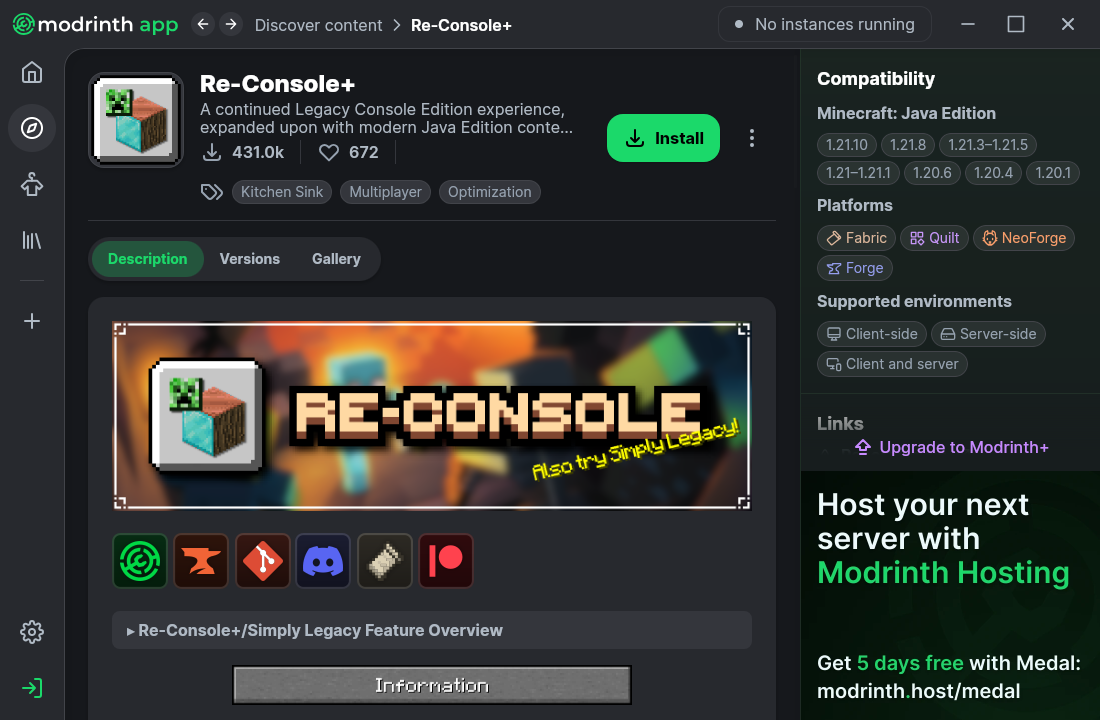This screenshot has height=720, width=1100.
Task: Open the three-dot more options menu
Action: coord(752,138)
